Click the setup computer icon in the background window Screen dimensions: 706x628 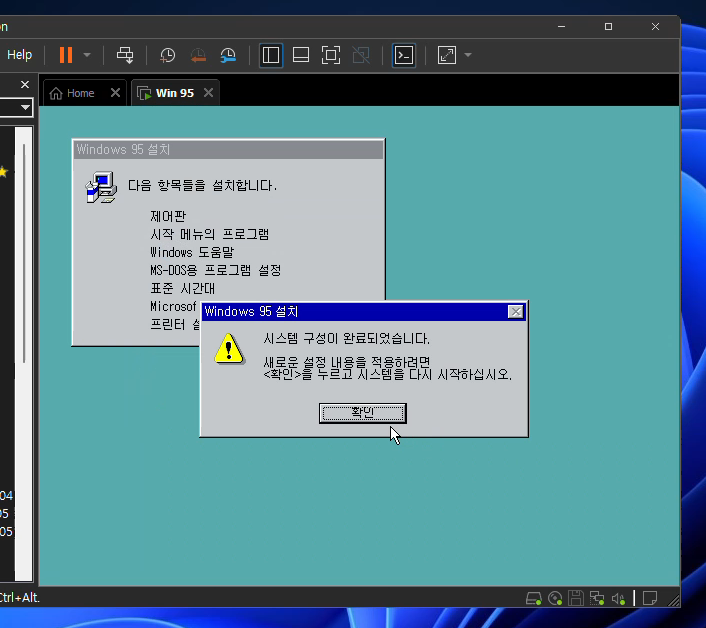[x=101, y=187]
